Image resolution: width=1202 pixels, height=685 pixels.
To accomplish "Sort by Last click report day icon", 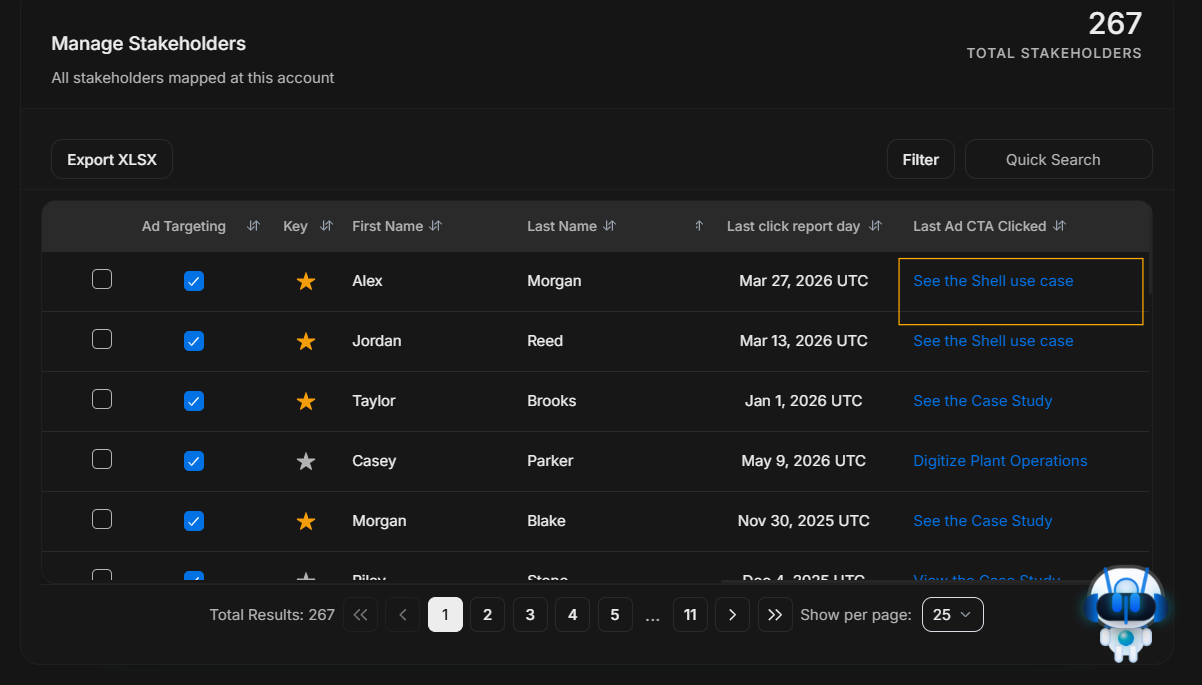I will pos(876,226).
